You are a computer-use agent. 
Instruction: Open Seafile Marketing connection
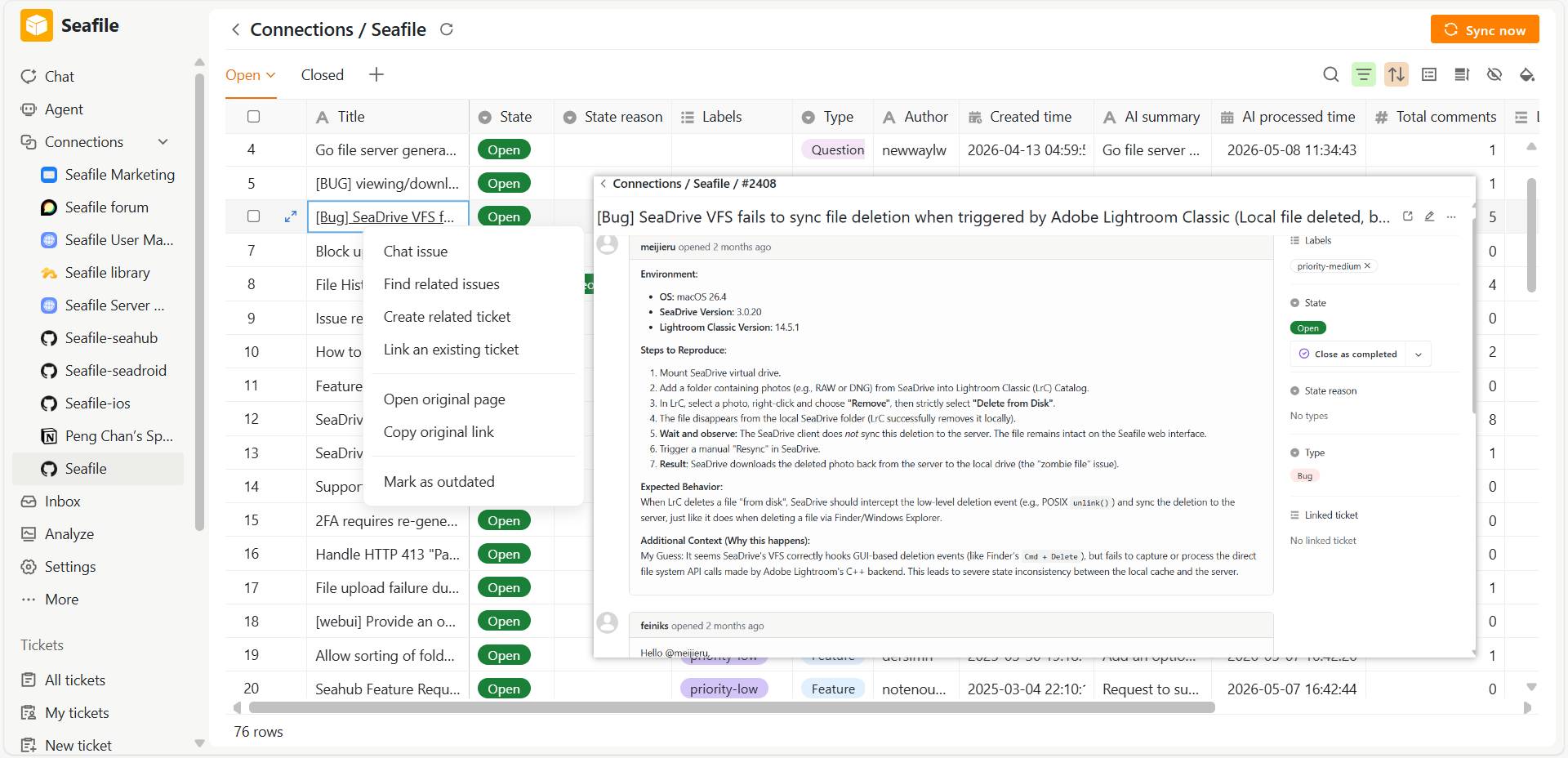[x=119, y=174]
